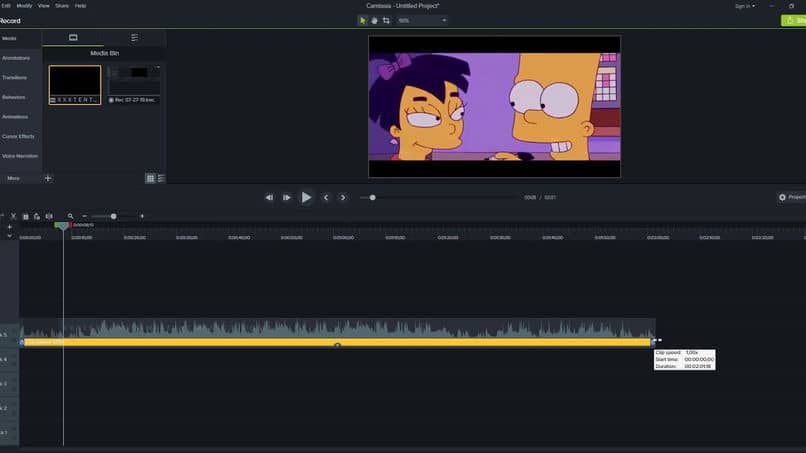This screenshot has height=453, width=806.
Task: Open the Edit menu
Action: pyautogui.click(x=6, y=6)
